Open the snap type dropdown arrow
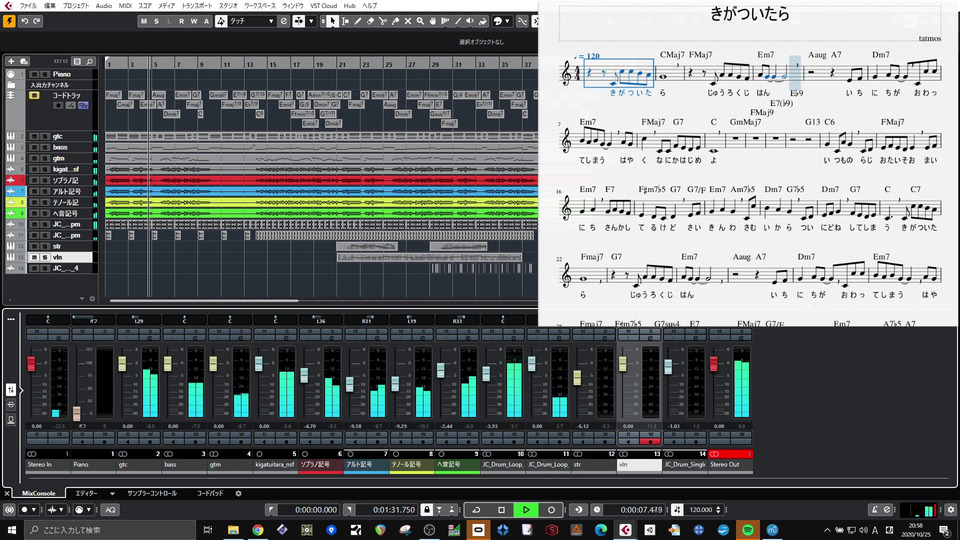The image size is (960, 540). tap(311, 21)
